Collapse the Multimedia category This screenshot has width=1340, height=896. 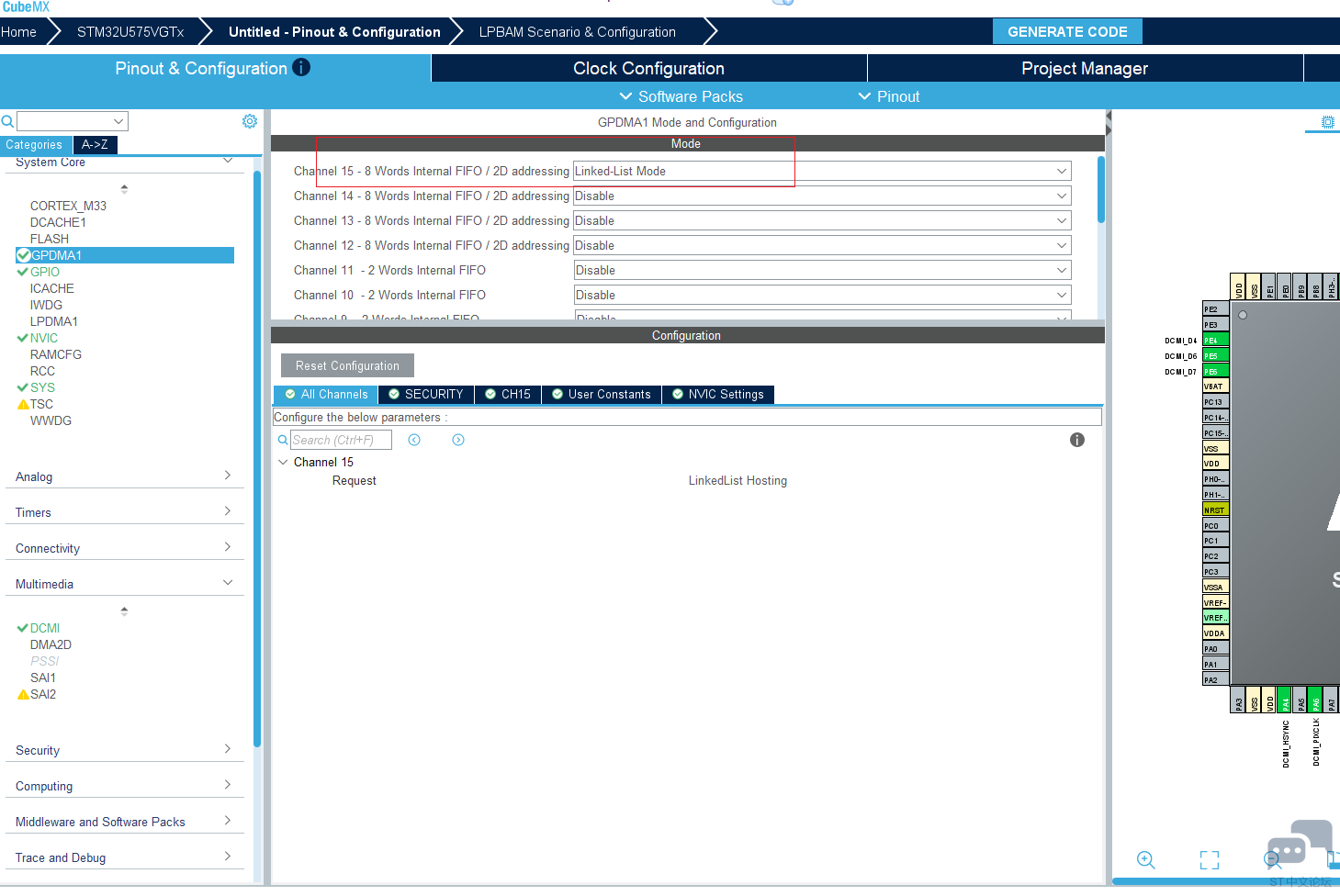click(228, 583)
